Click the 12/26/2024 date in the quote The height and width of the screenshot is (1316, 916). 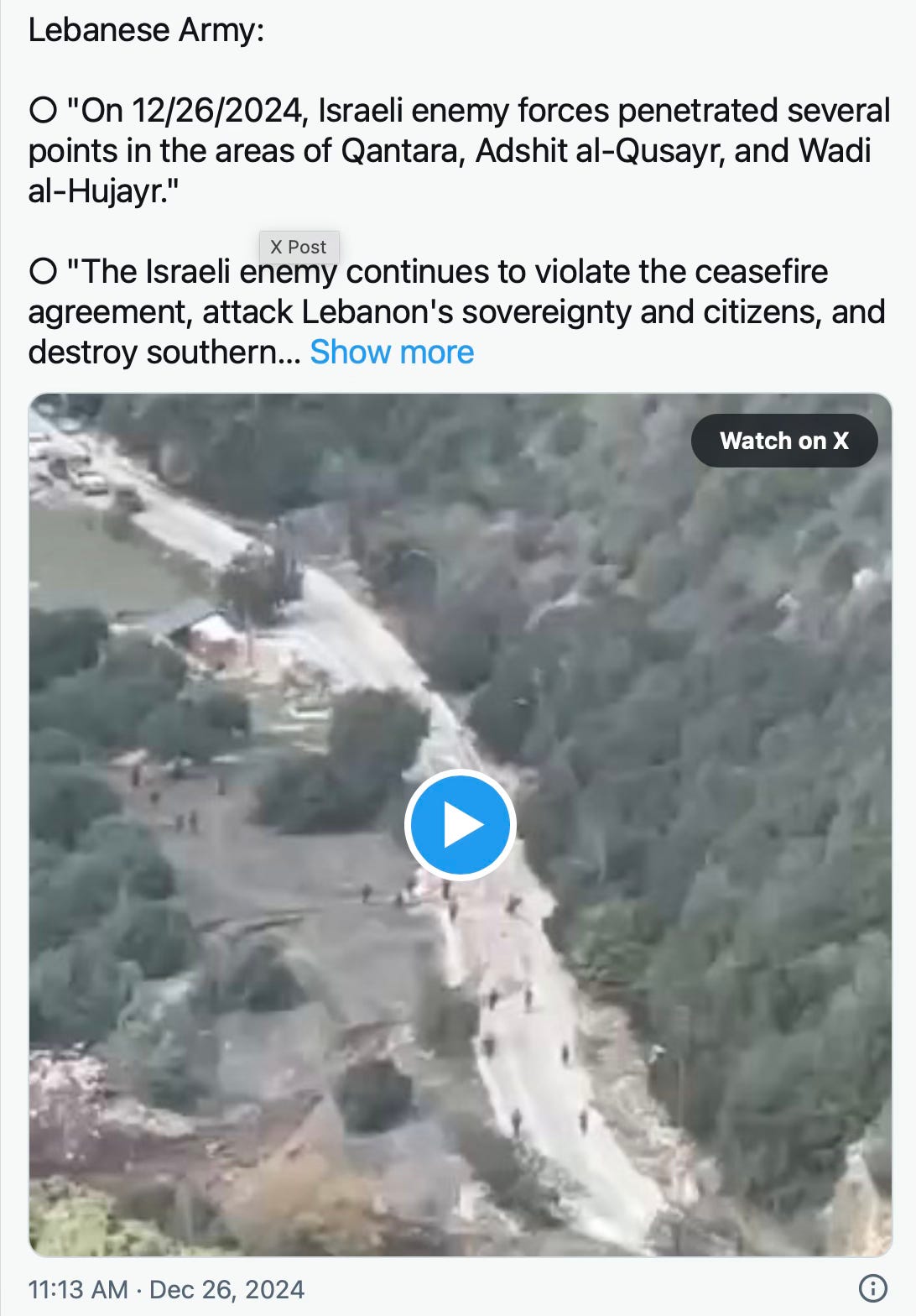coord(216,110)
